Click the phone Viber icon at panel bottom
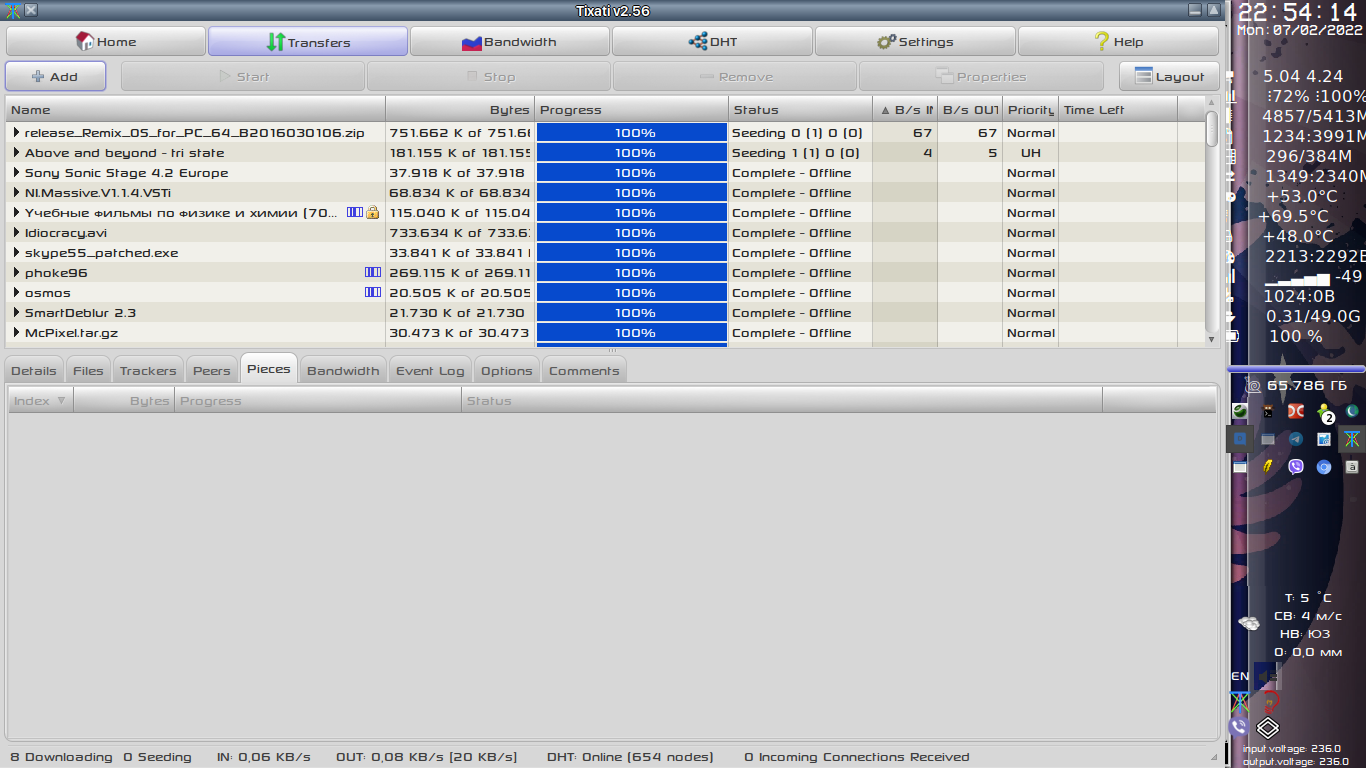 [1239, 727]
